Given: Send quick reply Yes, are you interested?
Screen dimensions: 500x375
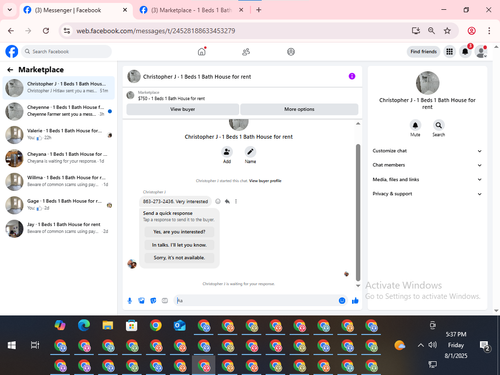Looking at the screenshot, I should 179,232.
